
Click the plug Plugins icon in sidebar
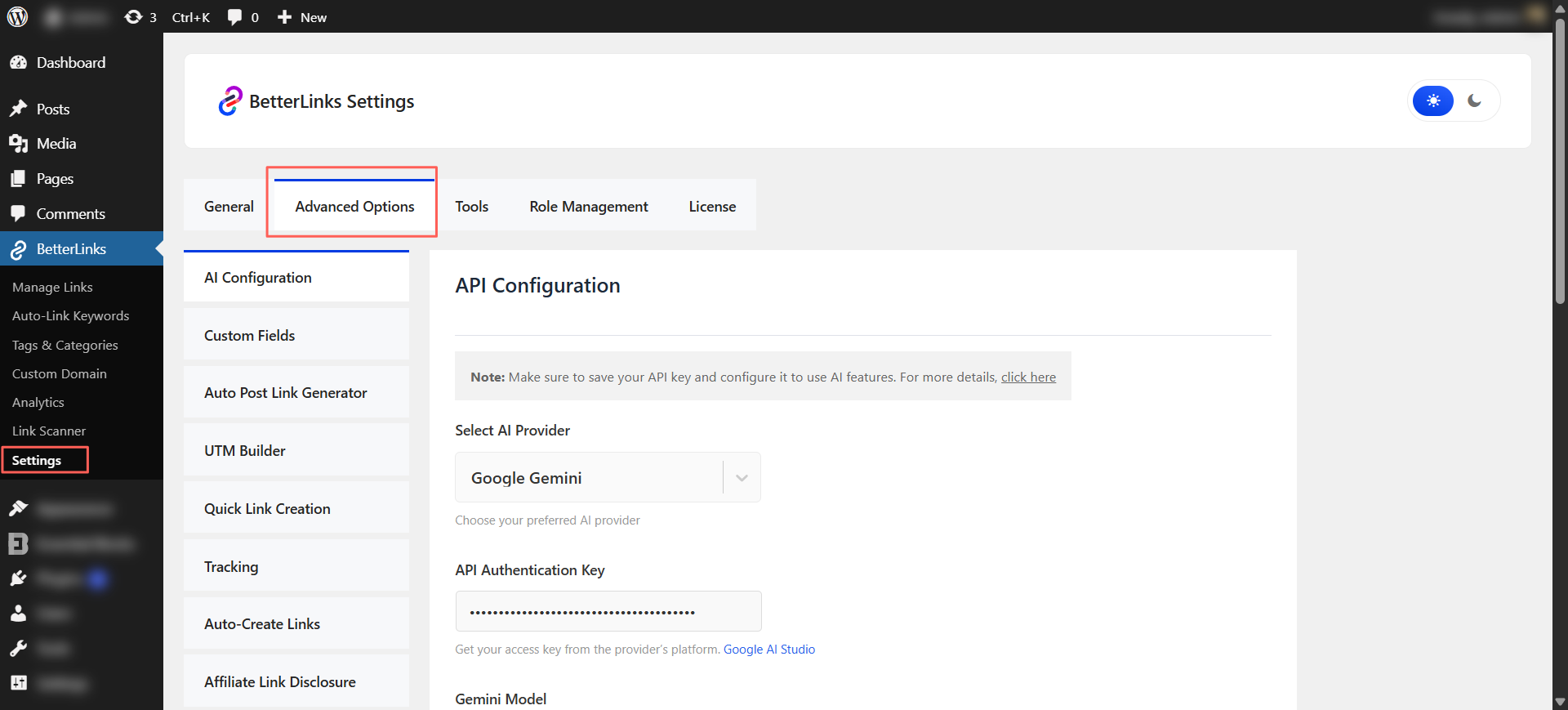point(18,578)
